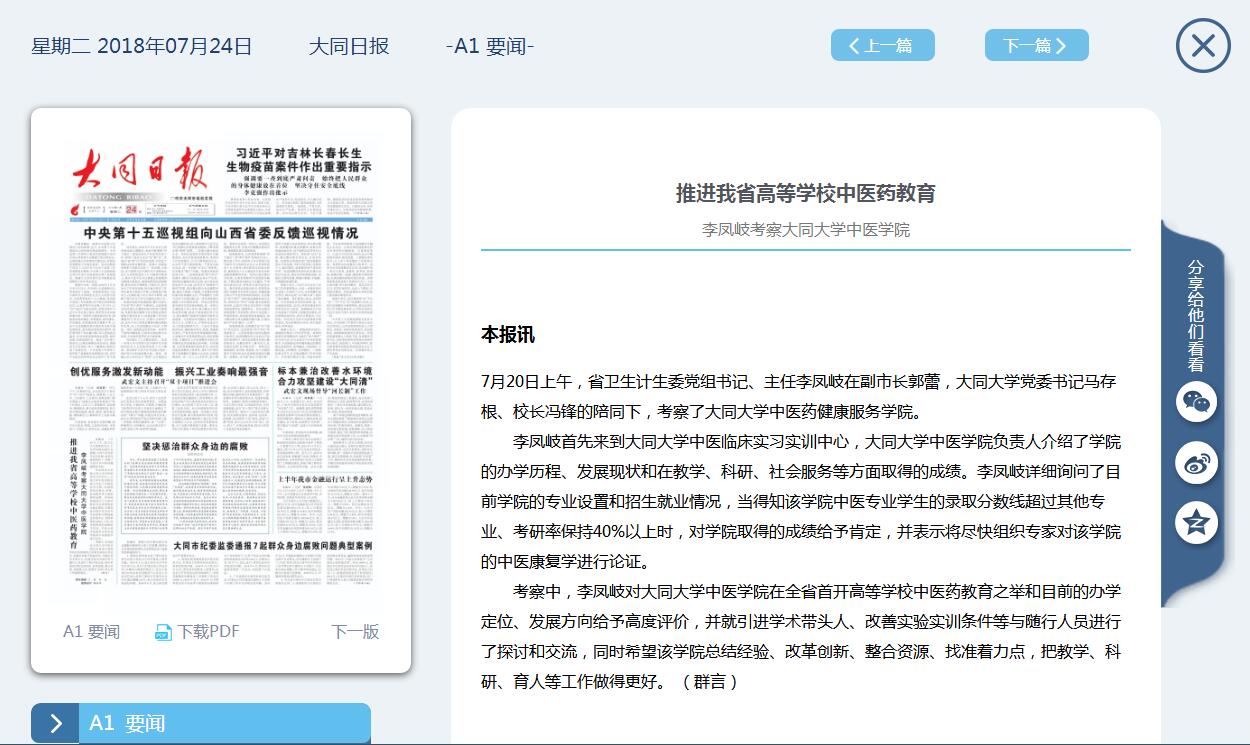Open 振兴工业奏响最强音 article on page preview
Image resolution: width=1250 pixels, height=745 pixels.
click(x=221, y=371)
